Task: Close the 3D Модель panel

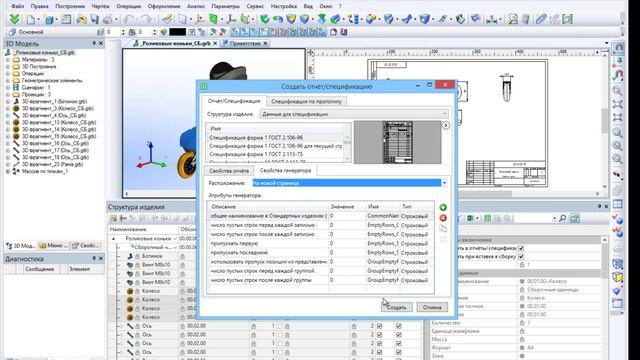Action: pos(101,43)
